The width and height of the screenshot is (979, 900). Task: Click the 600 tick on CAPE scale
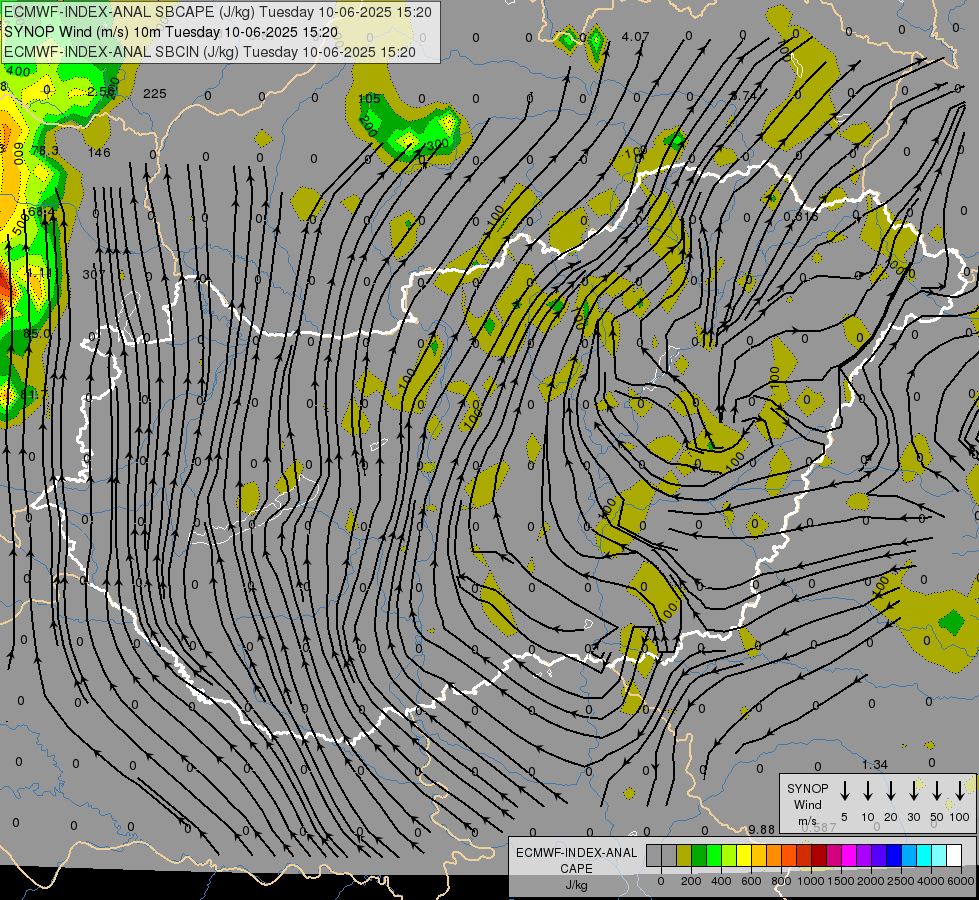point(751,881)
